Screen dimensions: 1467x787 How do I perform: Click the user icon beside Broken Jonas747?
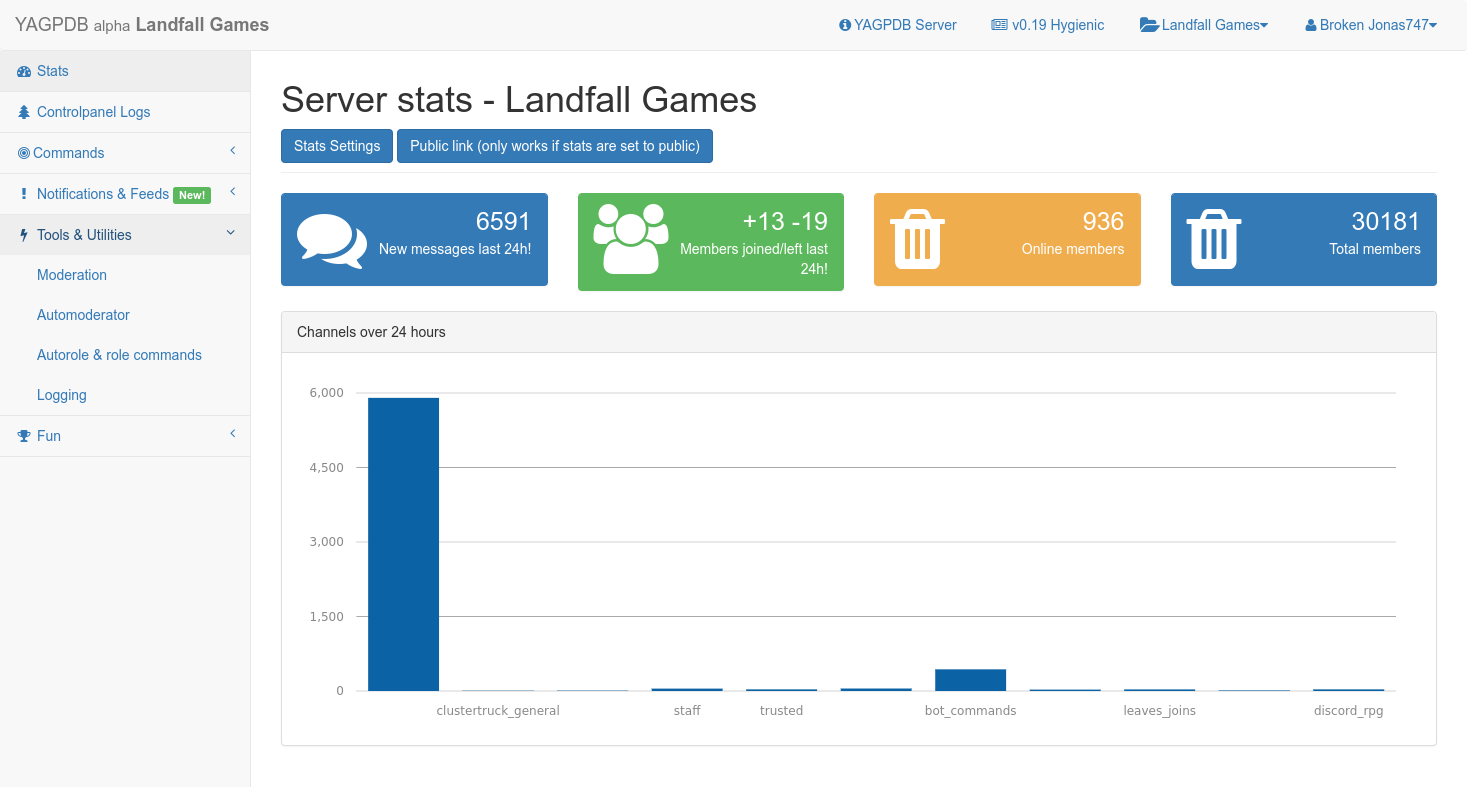1311,25
